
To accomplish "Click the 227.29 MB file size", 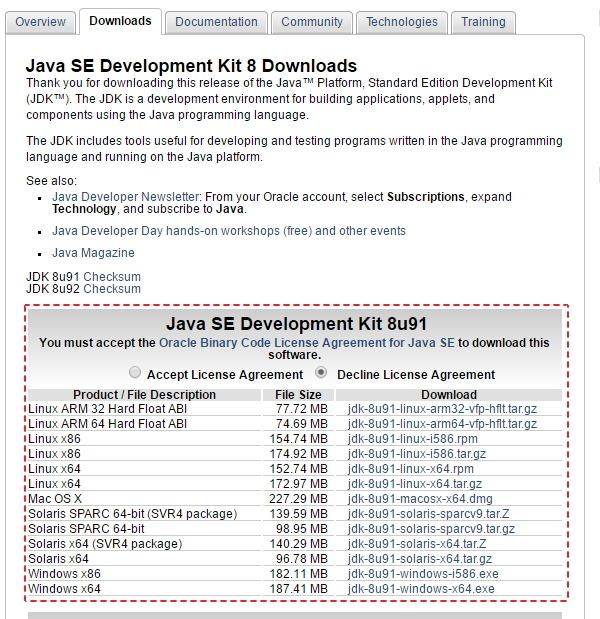I will (x=298, y=499).
